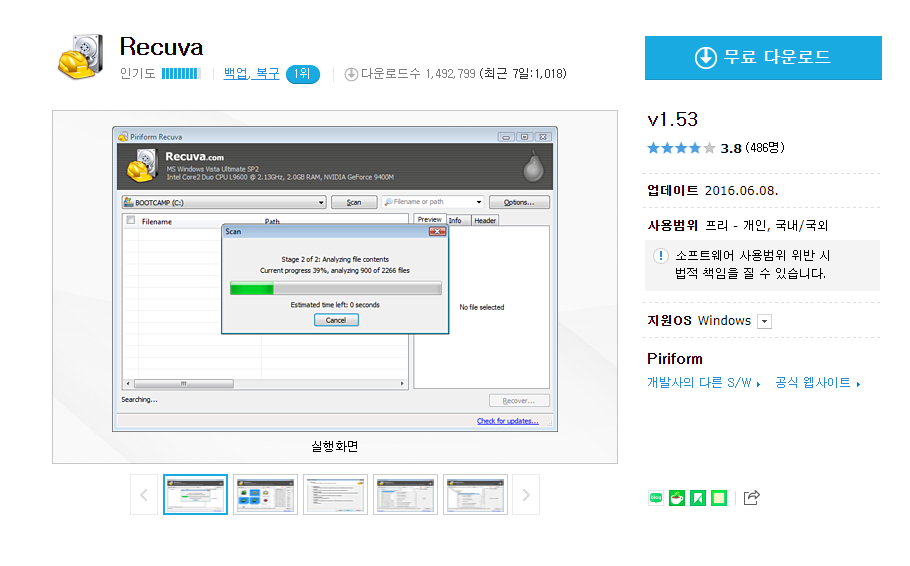This screenshot has width=910, height=566.
Task: Click the update date 2016.06.08.
Action: (x=741, y=191)
